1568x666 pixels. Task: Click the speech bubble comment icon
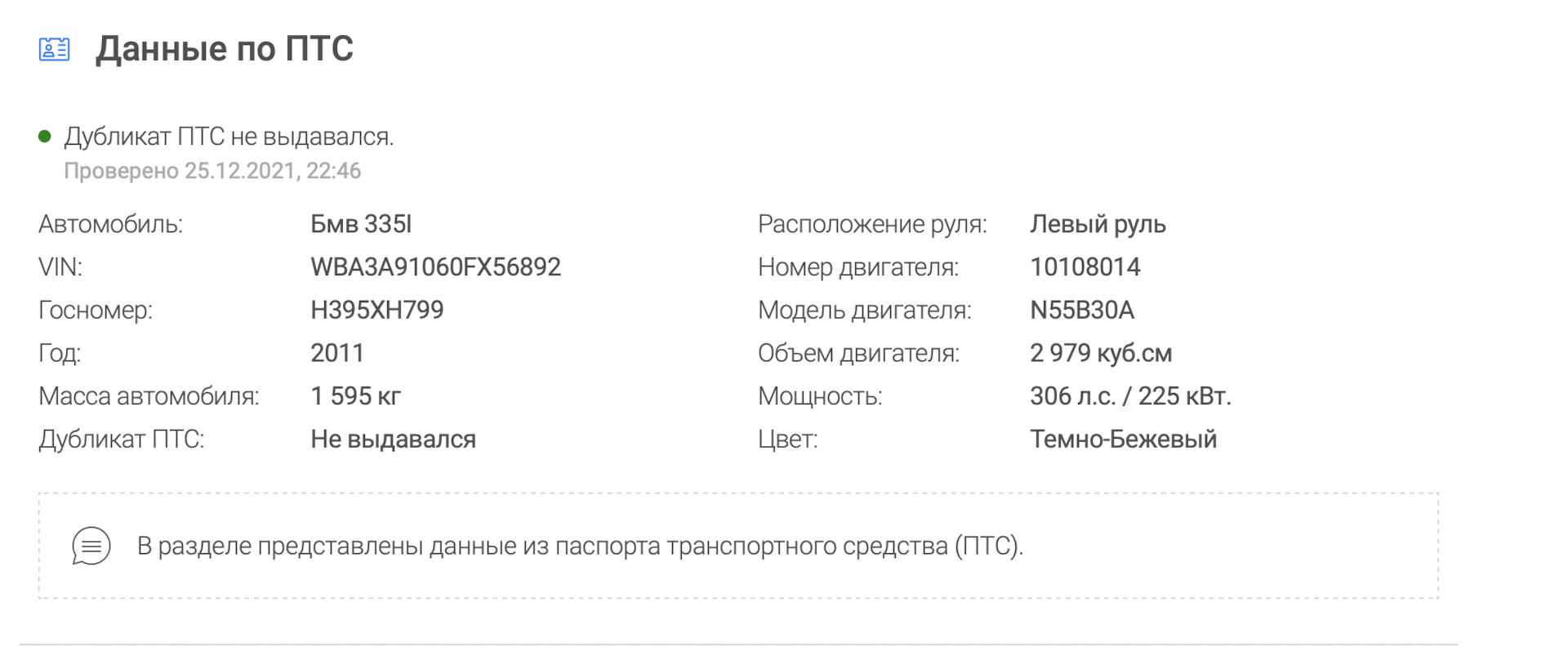coord(91,546)
